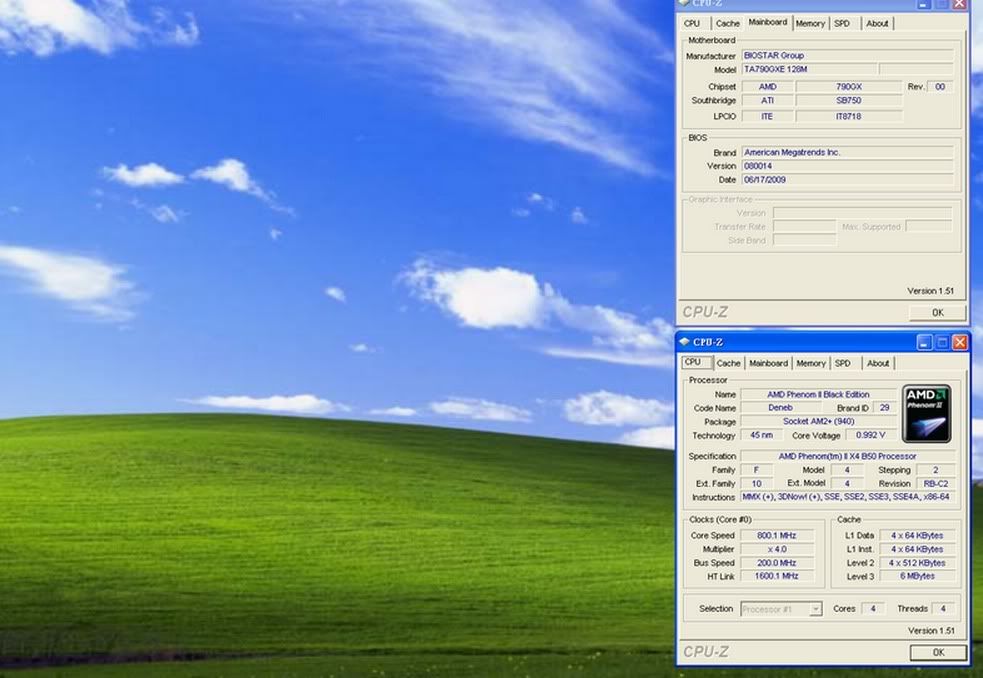Viewport: 983px width, 678px height.
Task: Select About tab in the Mainboard window
Action: pos(877,23)
